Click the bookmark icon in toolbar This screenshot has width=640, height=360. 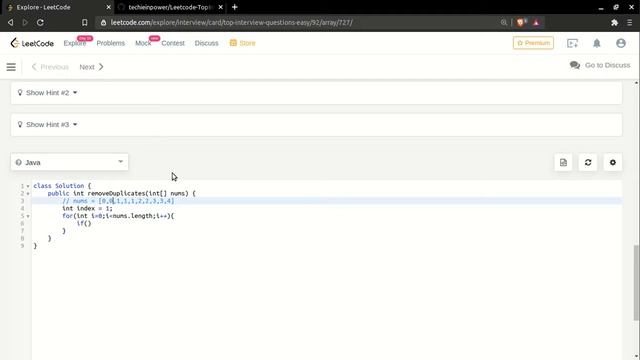pos(84,22)
